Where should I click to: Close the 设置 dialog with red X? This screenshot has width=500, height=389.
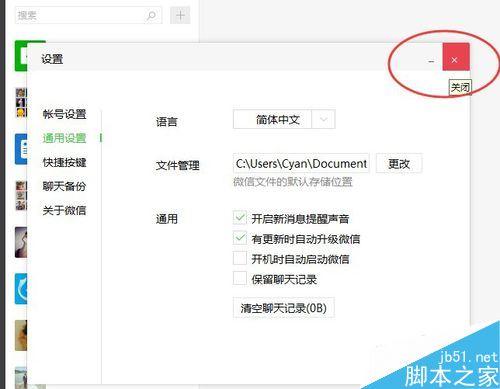(456, 57)
